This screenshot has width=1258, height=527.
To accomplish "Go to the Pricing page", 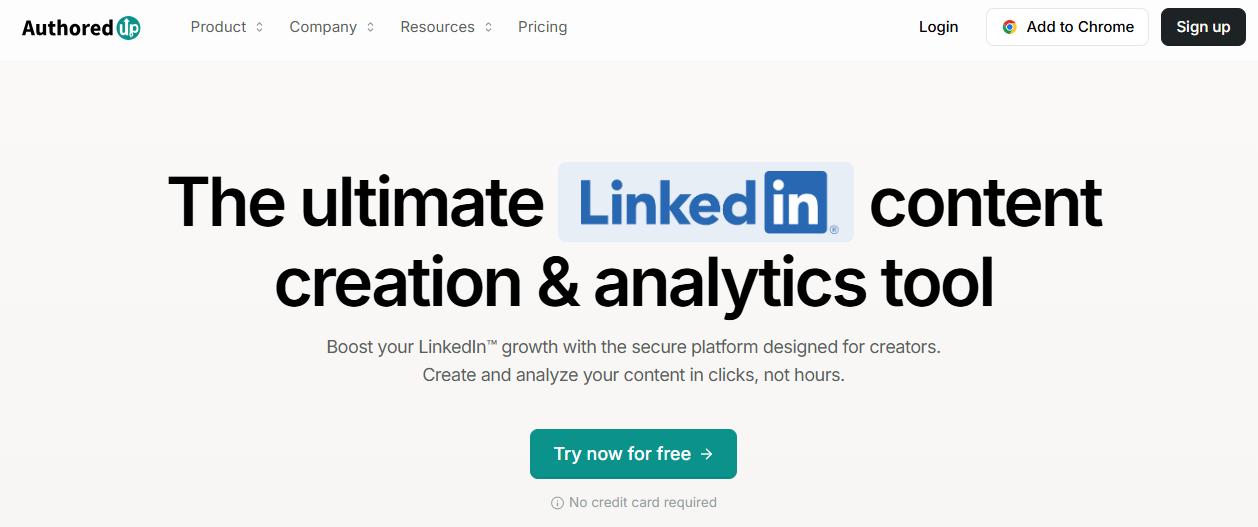I will click(543, 27).
